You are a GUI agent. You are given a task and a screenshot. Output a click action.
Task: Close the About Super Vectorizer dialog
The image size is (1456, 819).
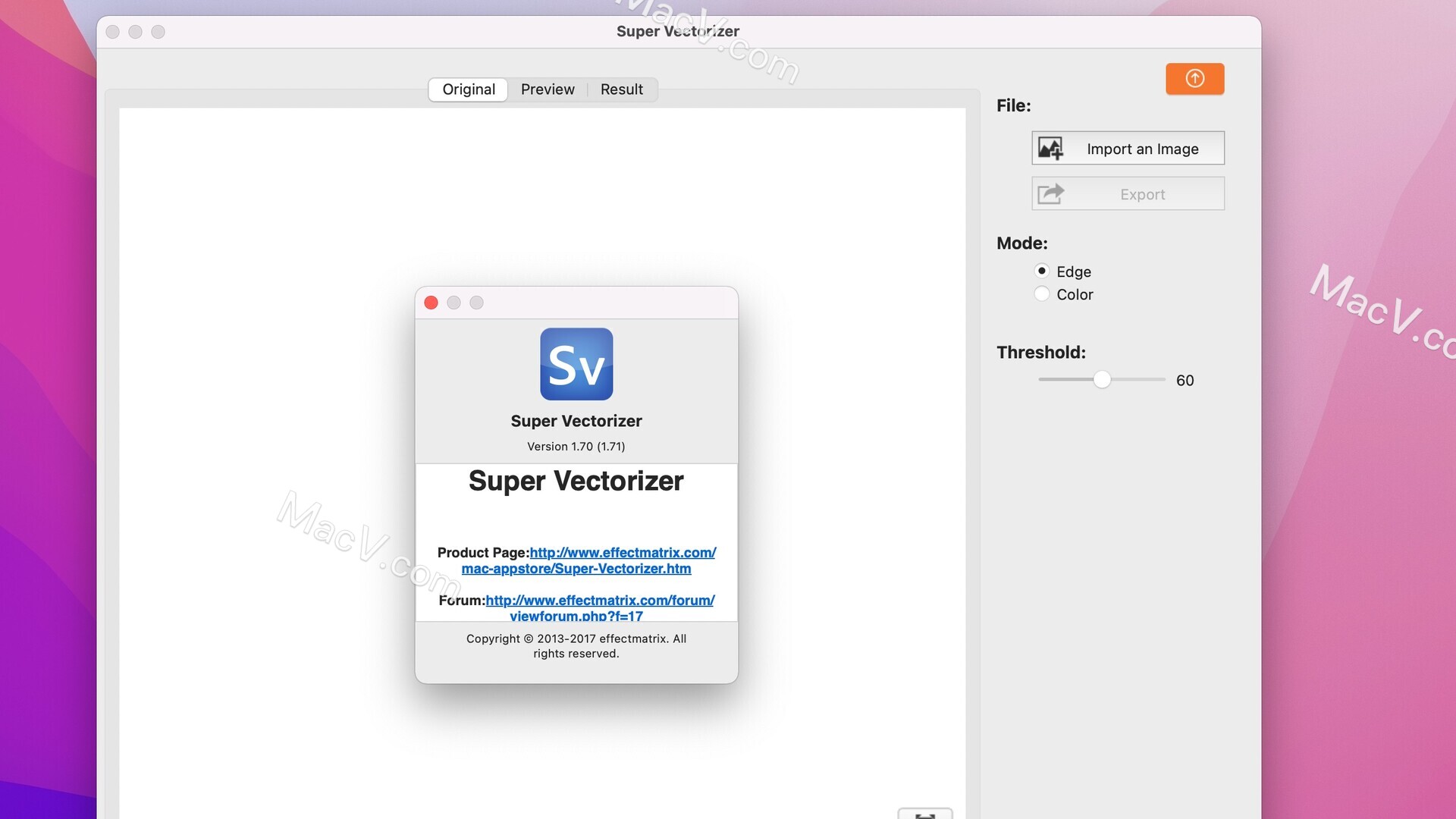click(431, 303)
